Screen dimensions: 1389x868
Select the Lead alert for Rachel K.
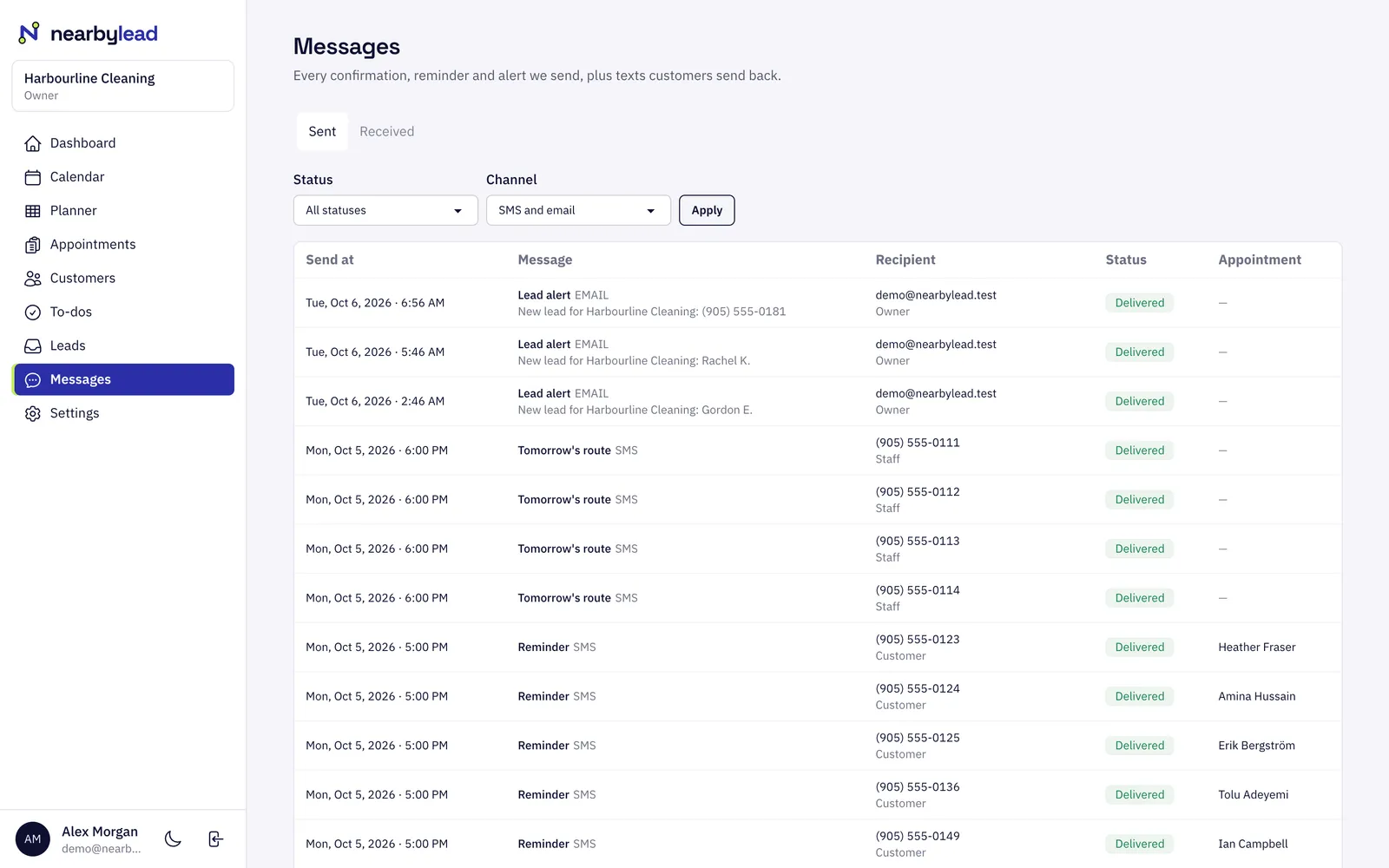click(818, 352)
